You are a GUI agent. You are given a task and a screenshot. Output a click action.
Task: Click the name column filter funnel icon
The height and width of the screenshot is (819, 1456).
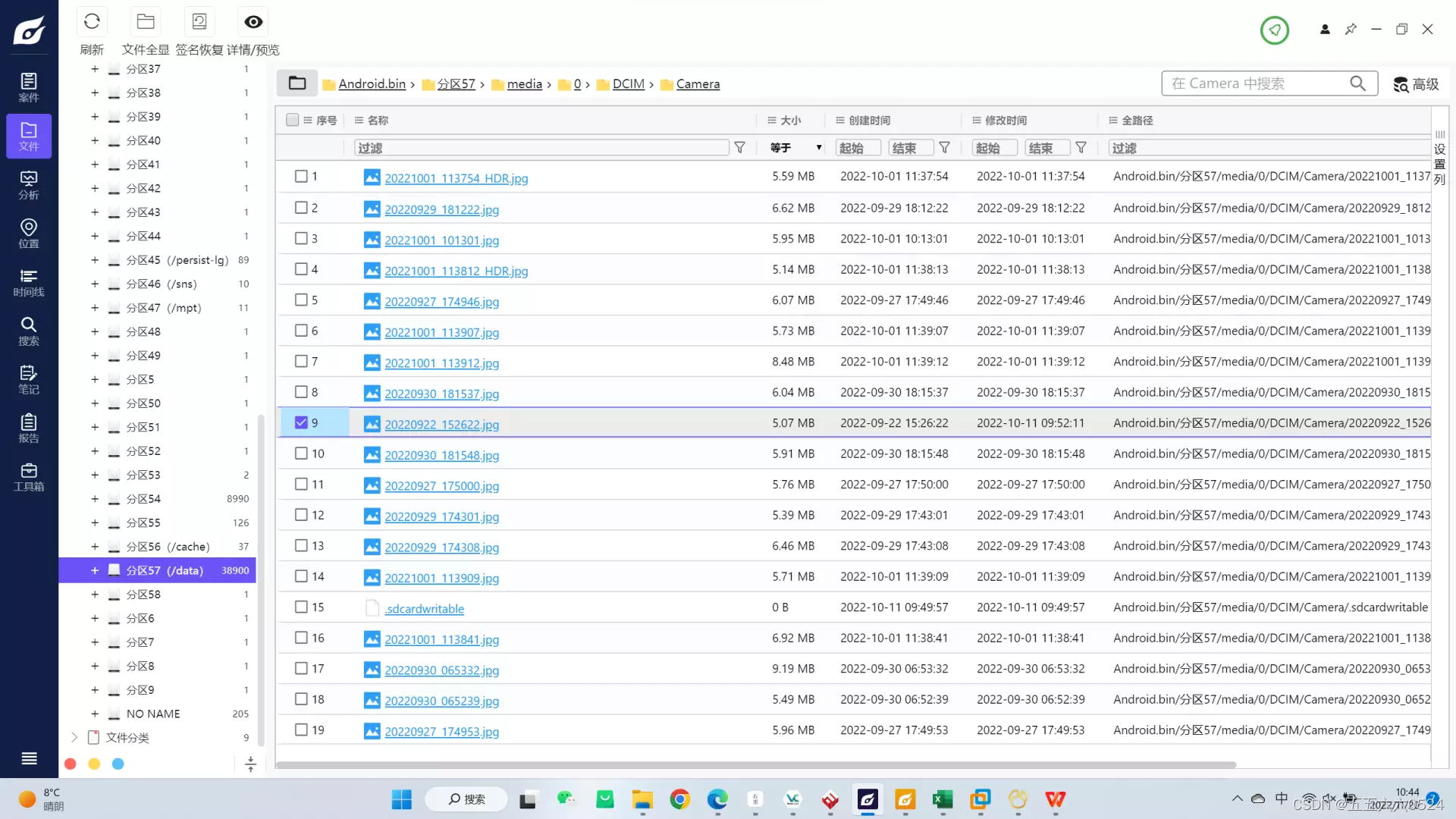click(739, 148)
